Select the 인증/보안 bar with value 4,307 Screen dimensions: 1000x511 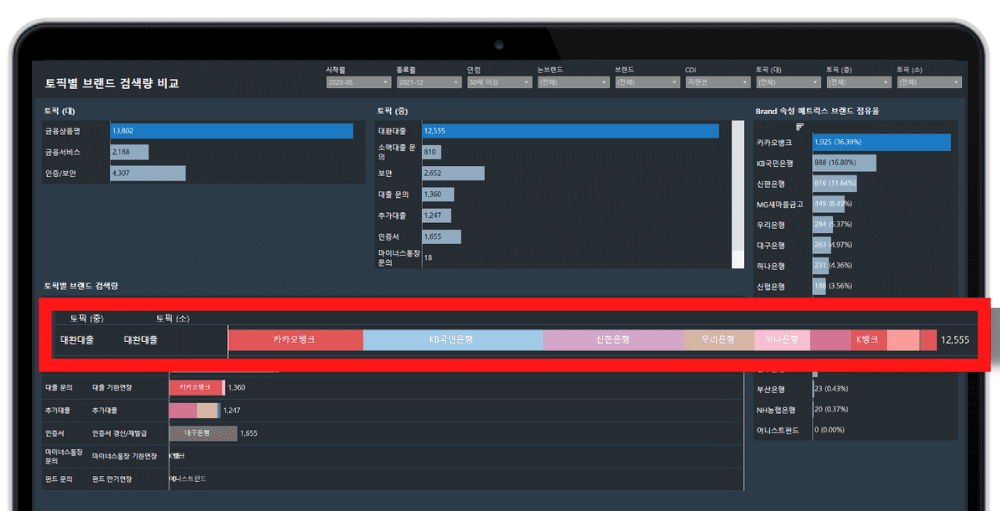[148, 173]
